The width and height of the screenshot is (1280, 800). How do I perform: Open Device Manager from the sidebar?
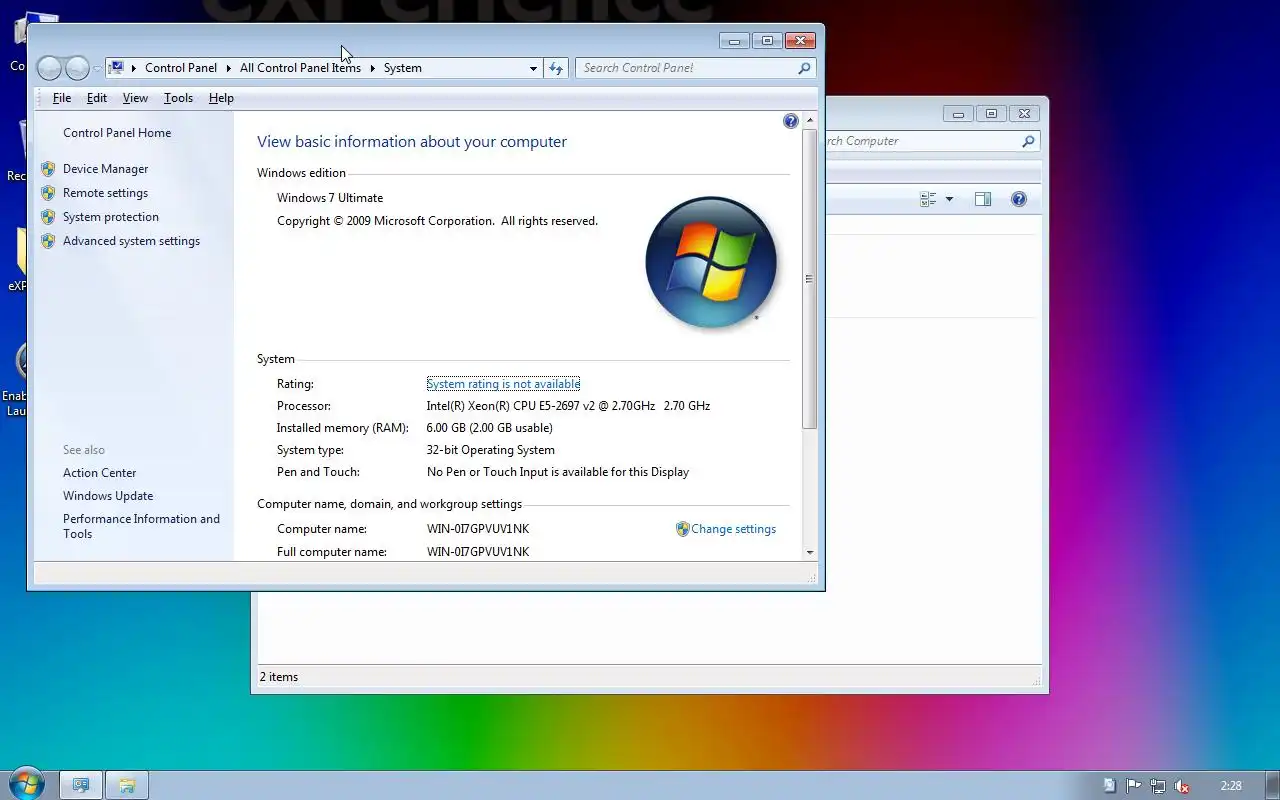click(105, 169)
